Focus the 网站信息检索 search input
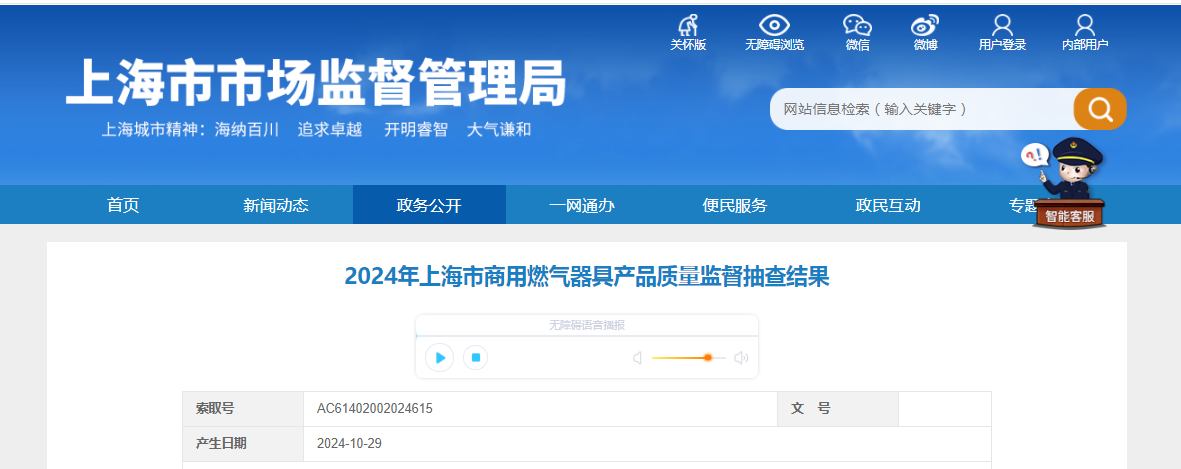1181x469 pixels. tap(922, 109)
